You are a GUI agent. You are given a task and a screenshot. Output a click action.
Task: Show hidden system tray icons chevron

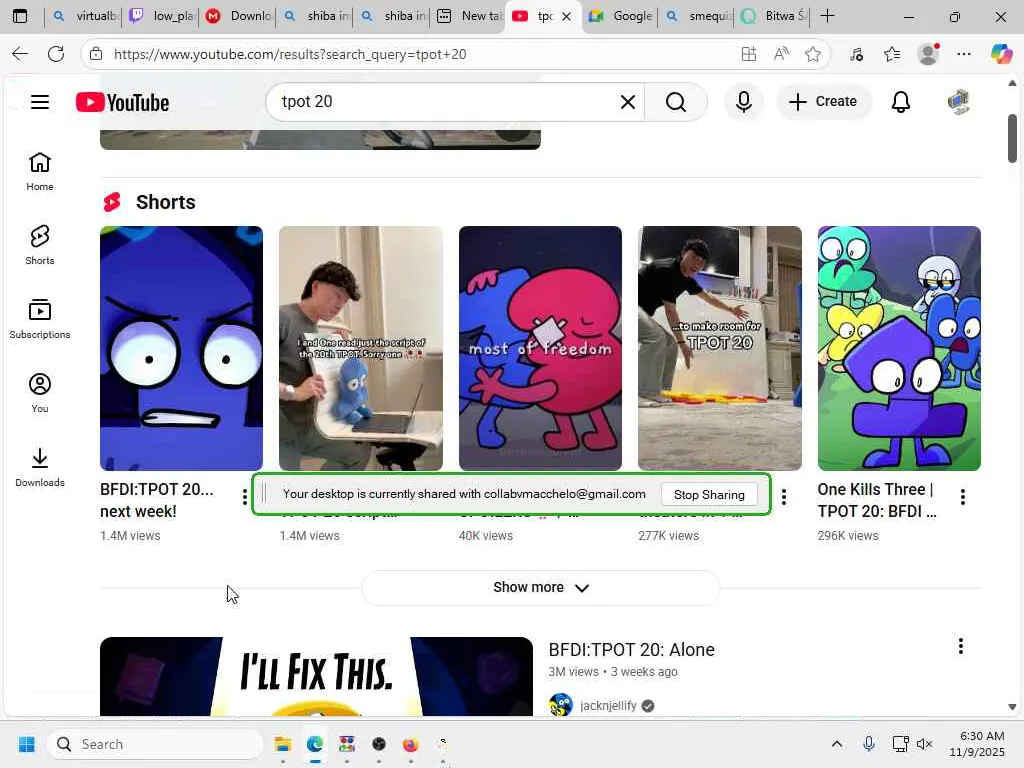coord(837,744)
